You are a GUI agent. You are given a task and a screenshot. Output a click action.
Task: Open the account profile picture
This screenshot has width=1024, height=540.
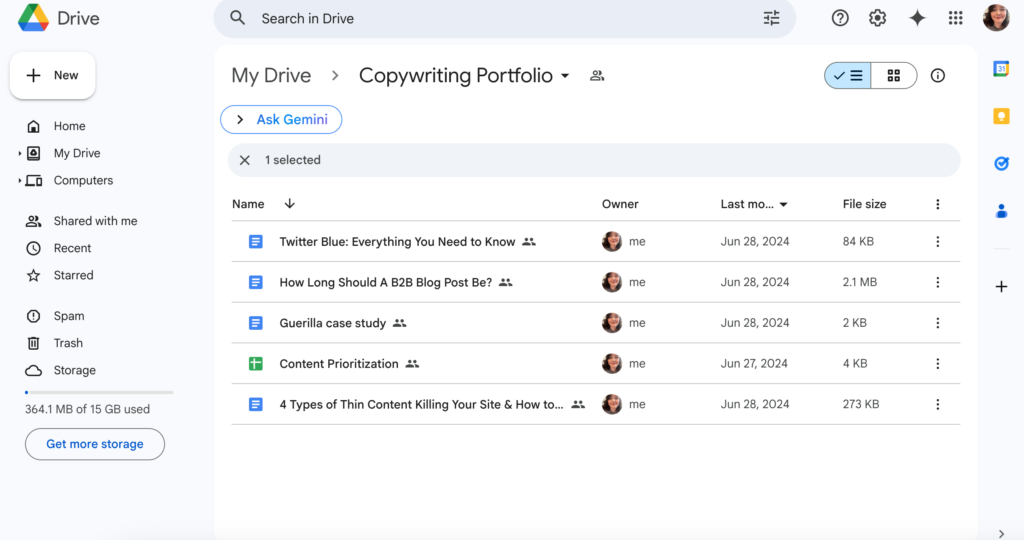[x=996, y=18]
